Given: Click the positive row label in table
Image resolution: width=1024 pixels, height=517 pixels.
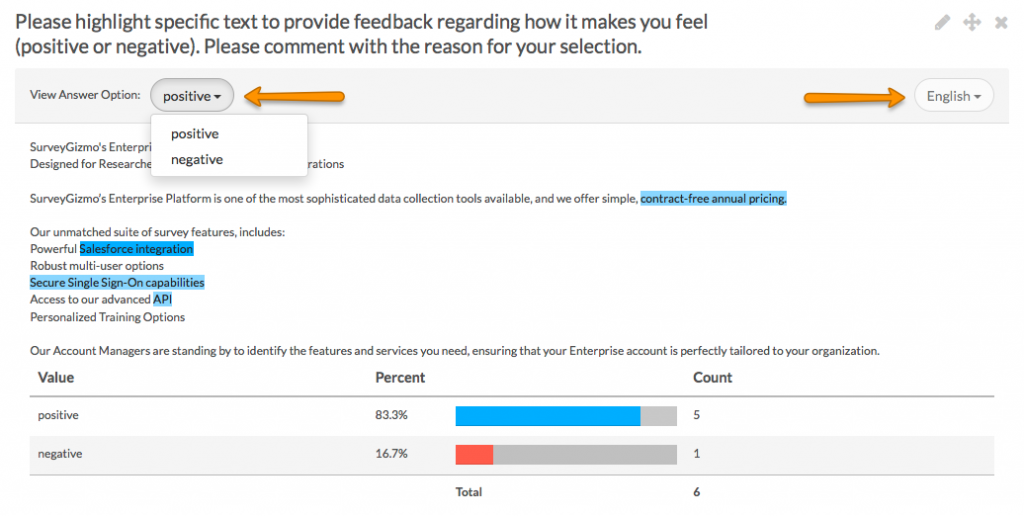Looking at the screenshot, I should 58,415.
